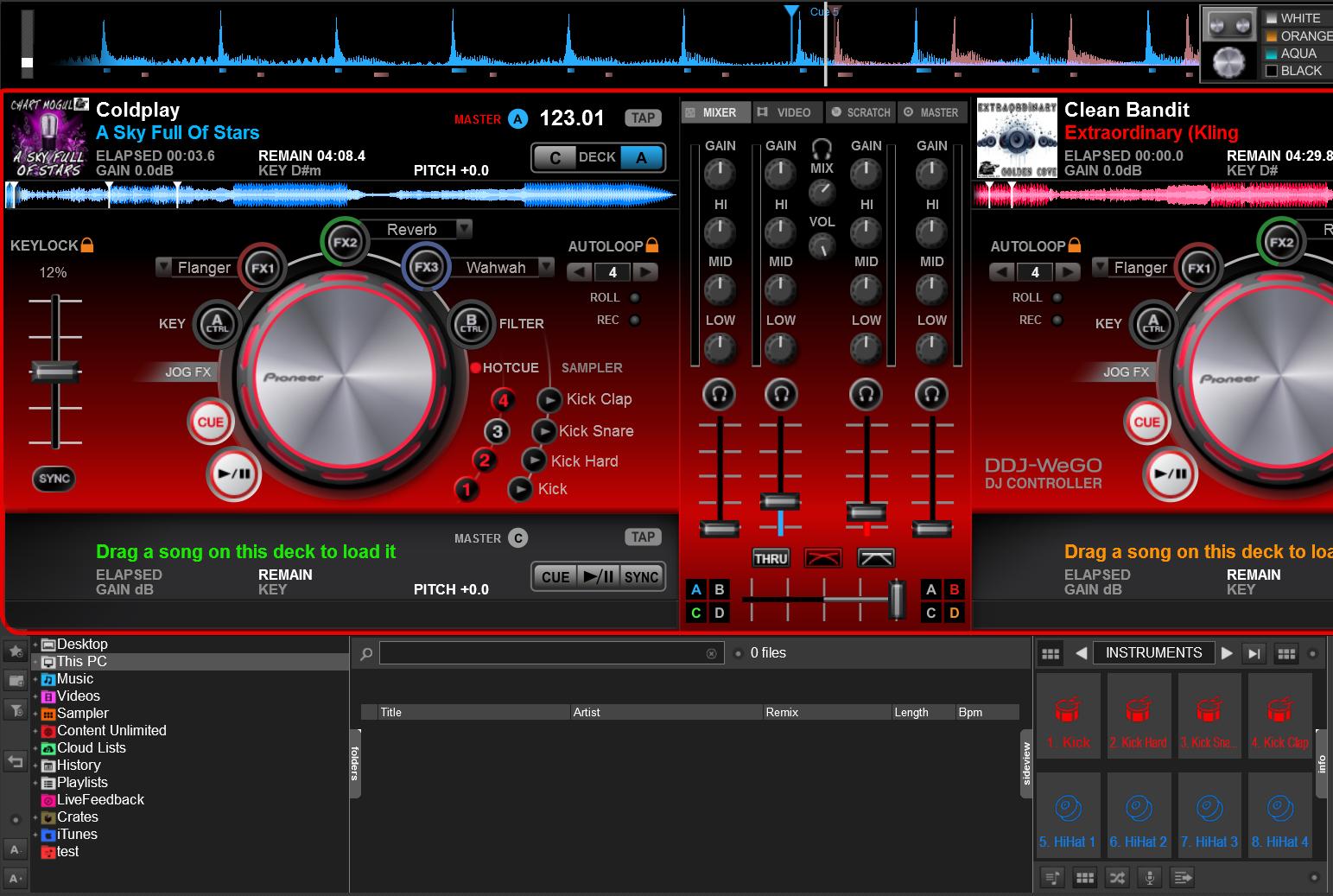1333x896 pixels.
Task: Expand the Crates folder in browser tree
Action: pyautogui.click(x=35, y=817)
